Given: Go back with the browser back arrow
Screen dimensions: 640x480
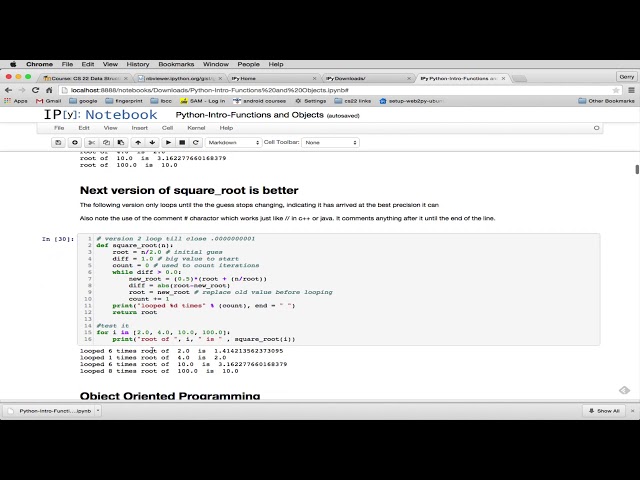Looking at the screenshot, I should click(x=9, y=90).
